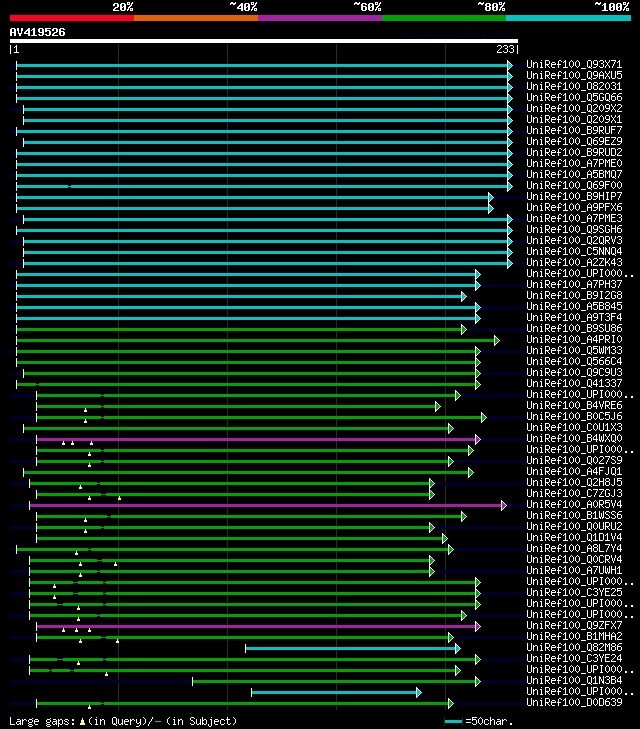This screenshot has height=729, width=640.
Task: Open hit UniRef100_Q5GQ66
Action: pyautogui.click(x=574, y=97)
